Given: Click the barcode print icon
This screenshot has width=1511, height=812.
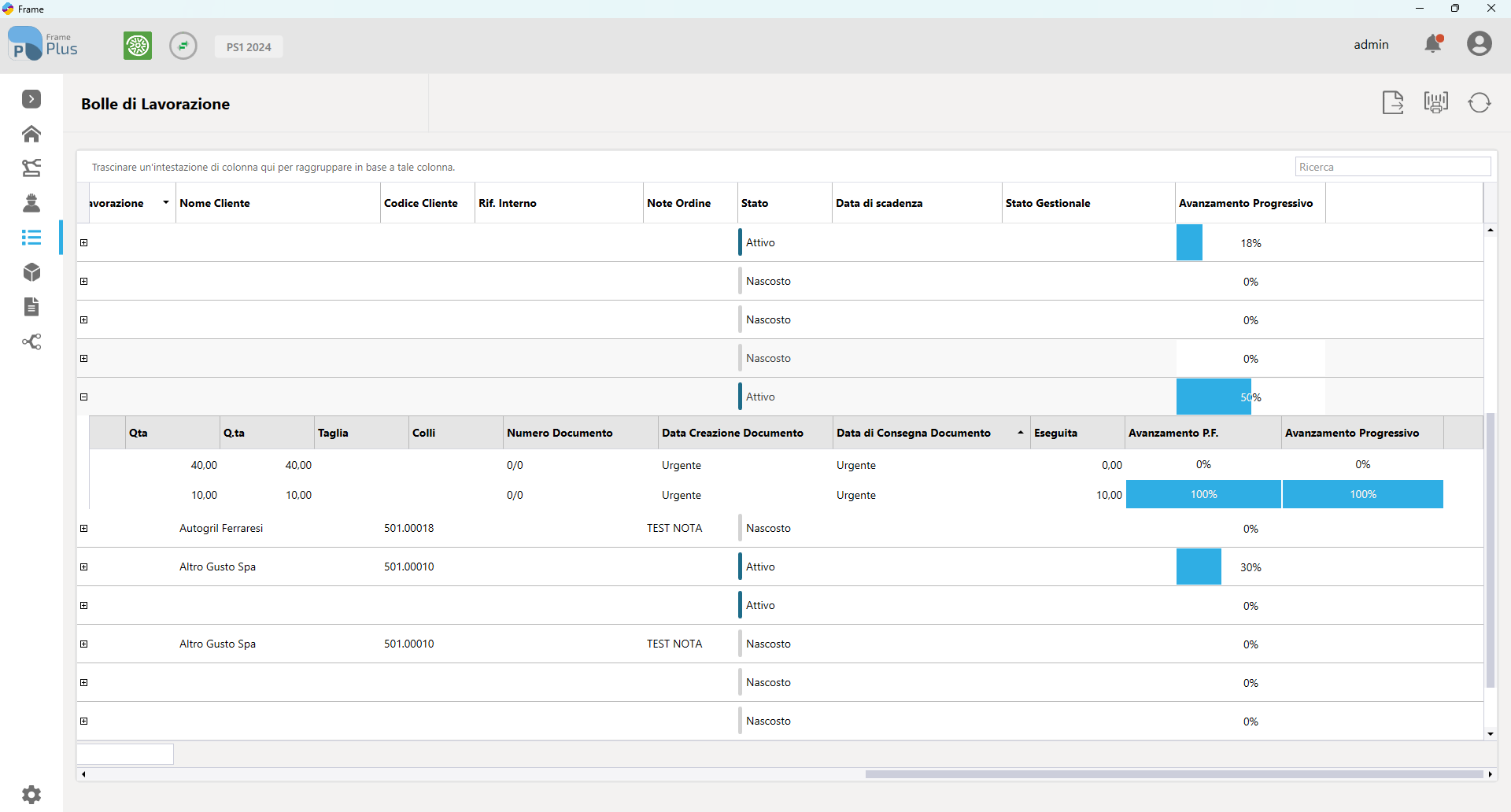Looking at the screenshot, I should point(1436,102).
